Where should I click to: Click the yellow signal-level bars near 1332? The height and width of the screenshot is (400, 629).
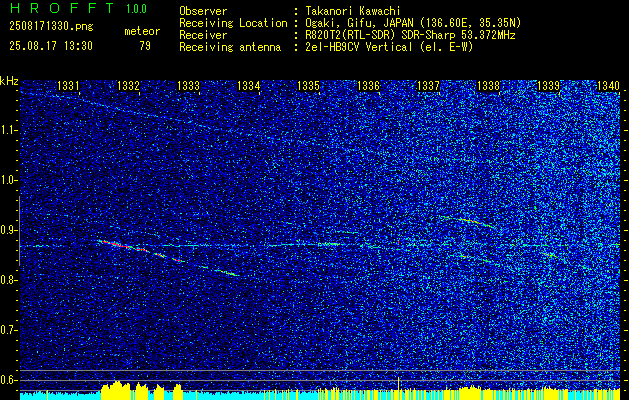click(116, 390)
